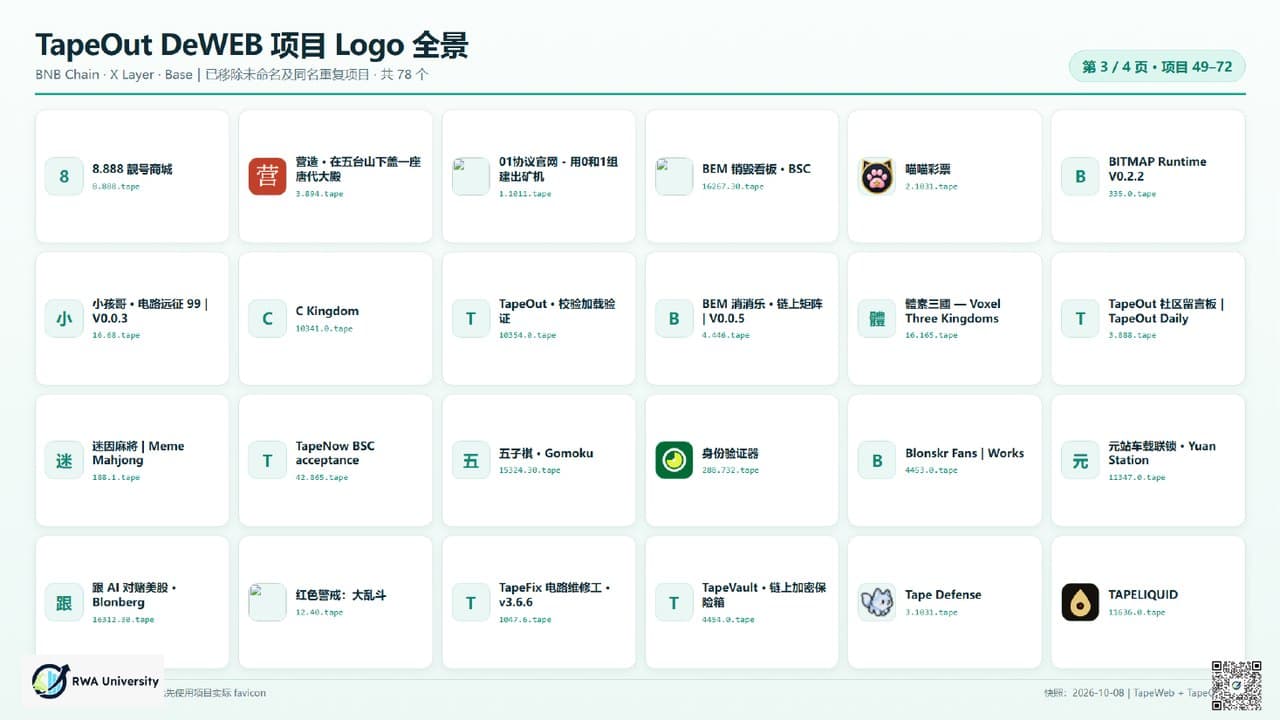Select the TAPELIQUID gold droplet icon
The width and height of the screenshot is (1280, 720).
click(1080, 603)
